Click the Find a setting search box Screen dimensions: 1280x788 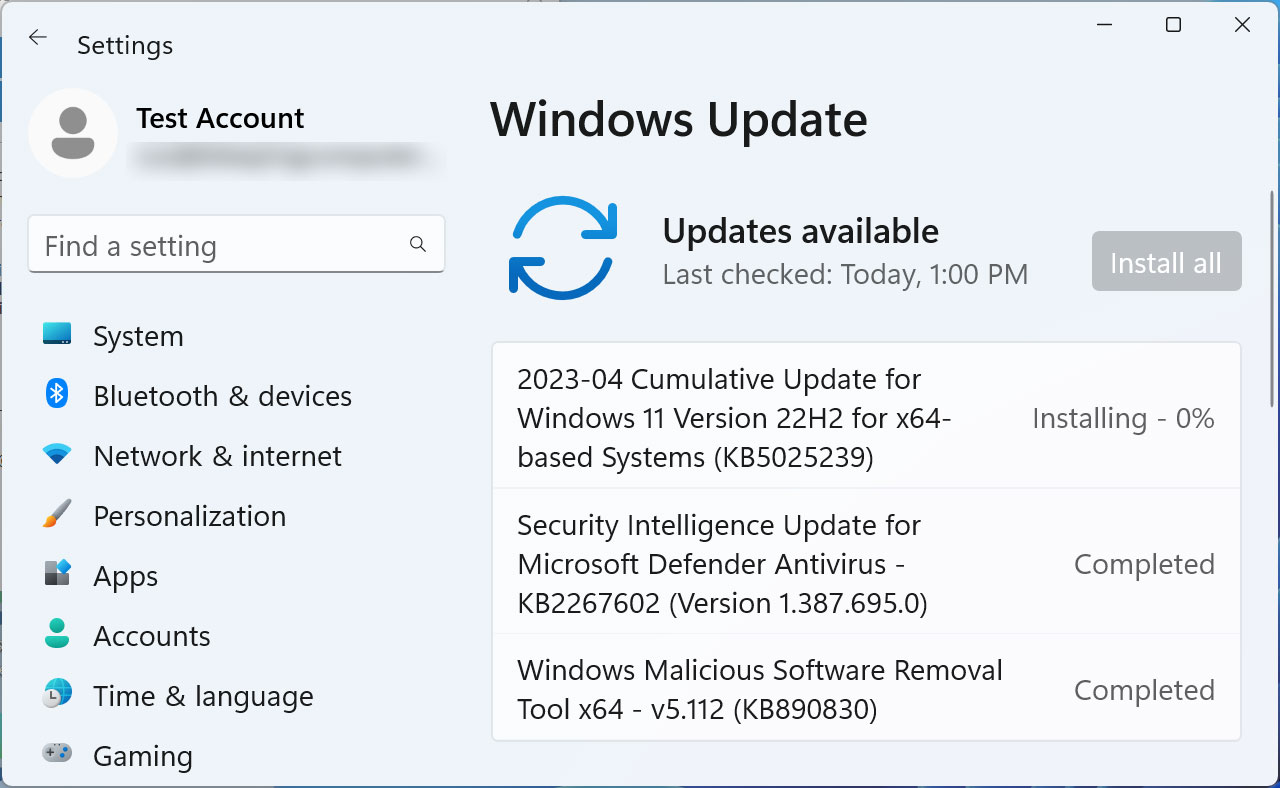pos(236,245)
